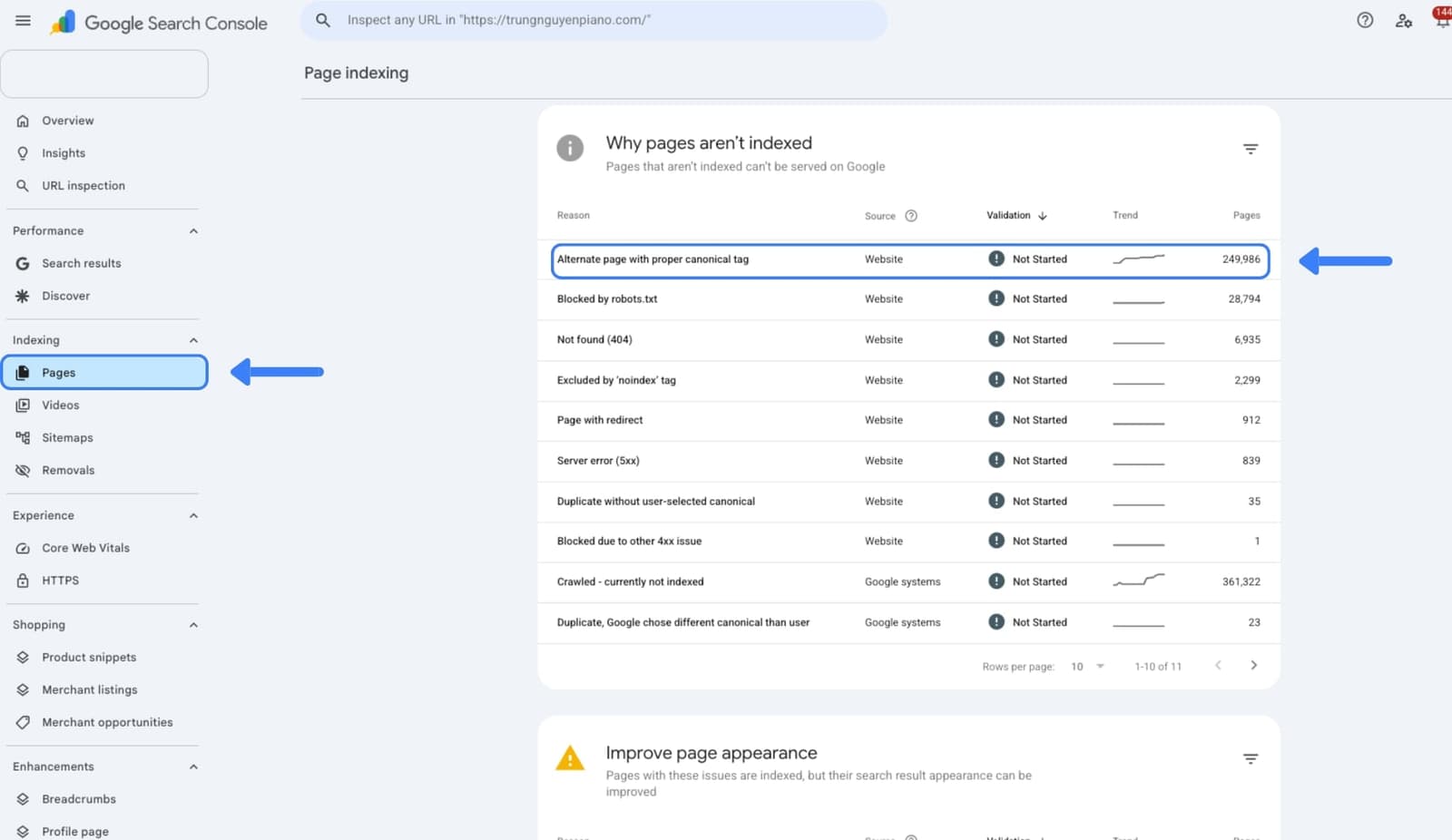This screenshot has height=840, width=1452.
Task: Collapse the Performance section
Action: pyautogui.click(x=193, y=231)
